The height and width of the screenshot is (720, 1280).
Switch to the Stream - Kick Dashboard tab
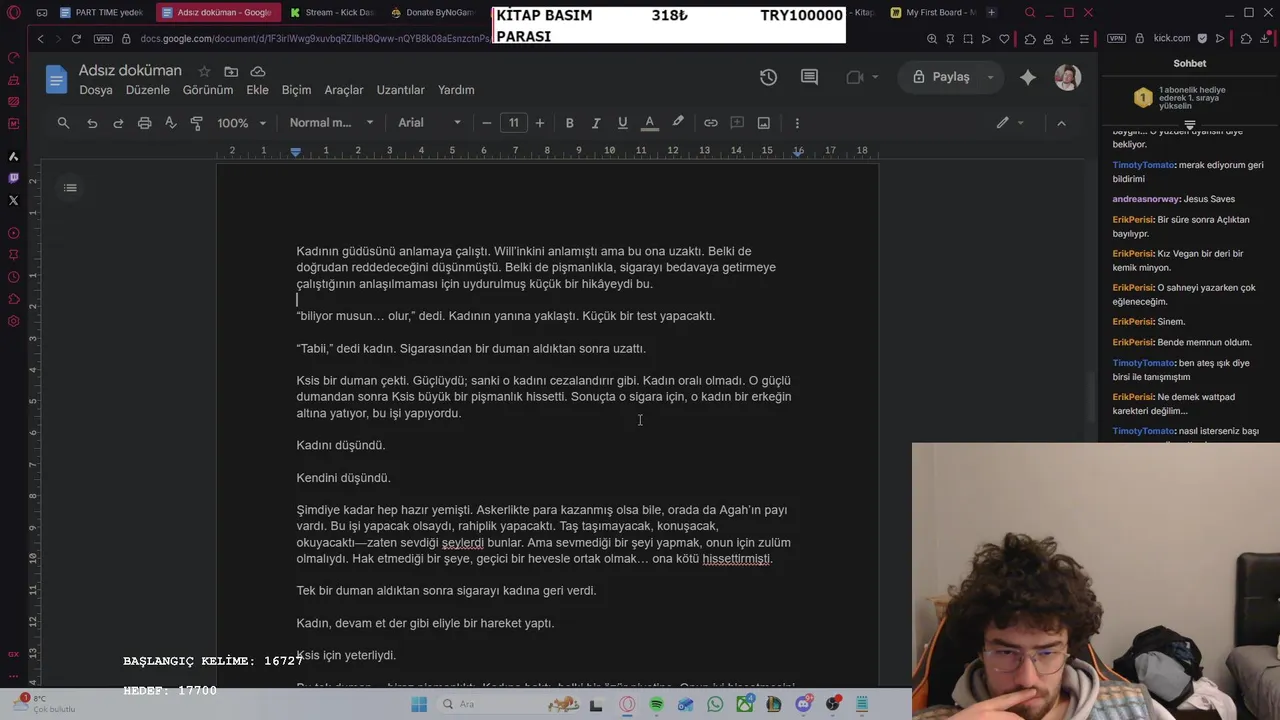pos(331,12)
